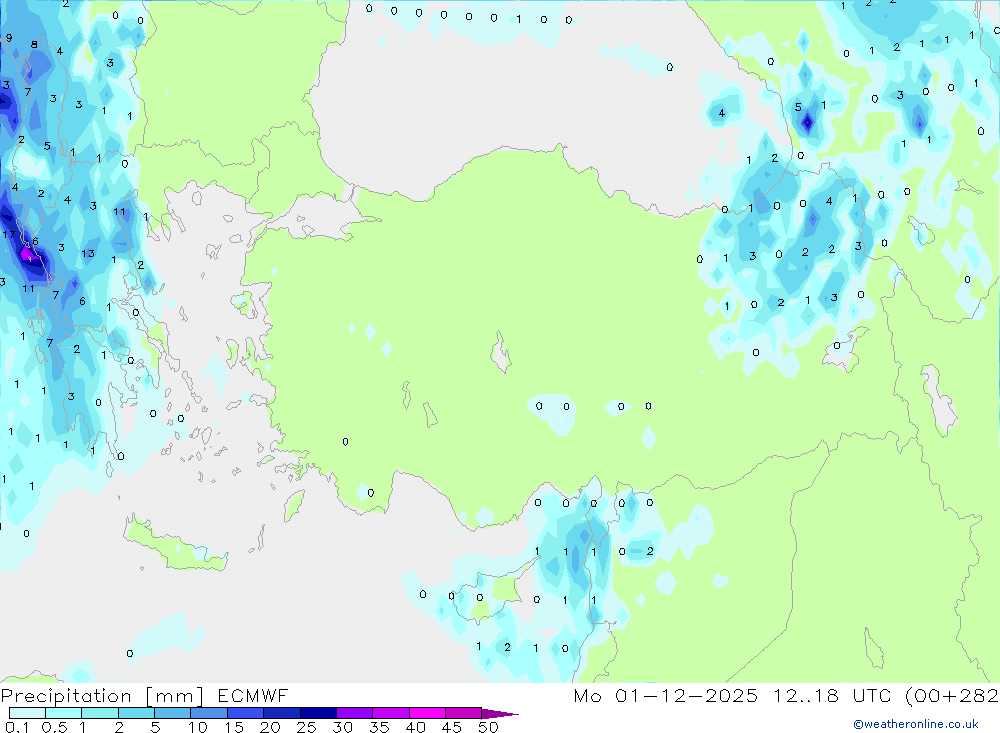Click the 'Mo 01-12-2025' date text

point(666,695)
